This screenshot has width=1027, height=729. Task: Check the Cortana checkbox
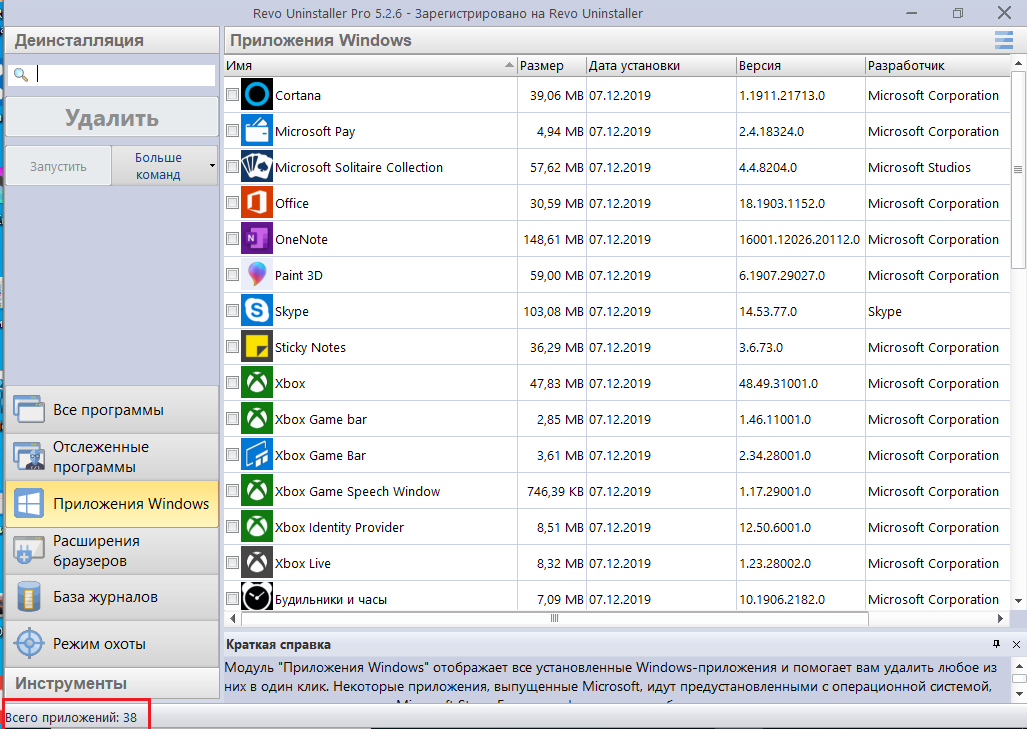click(232, 95)
